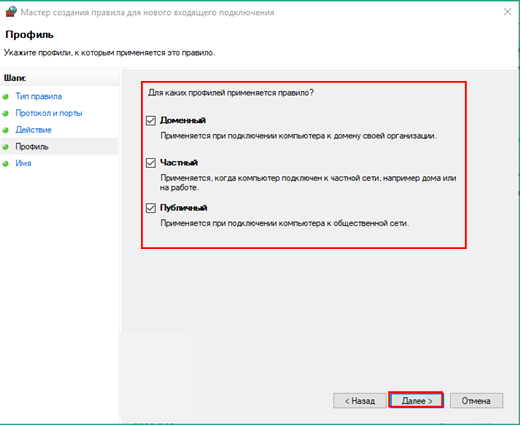
Task: Go to the Тип правила step
Action: (39, 96)
